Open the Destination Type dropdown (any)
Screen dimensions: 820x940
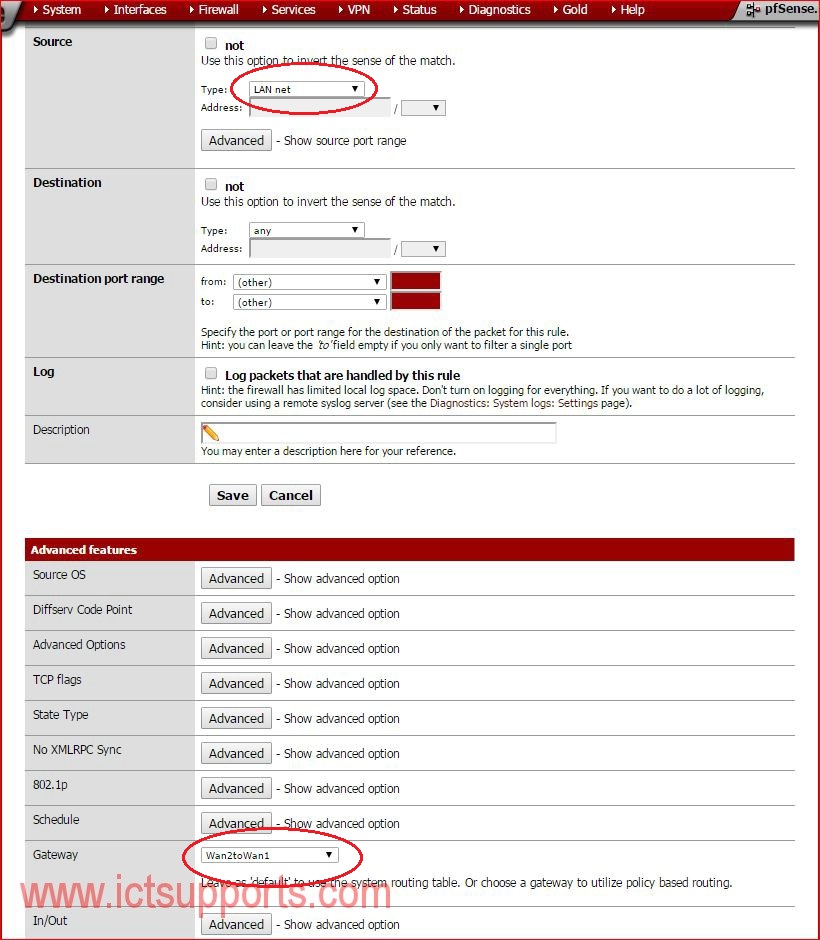coord(306,230)
